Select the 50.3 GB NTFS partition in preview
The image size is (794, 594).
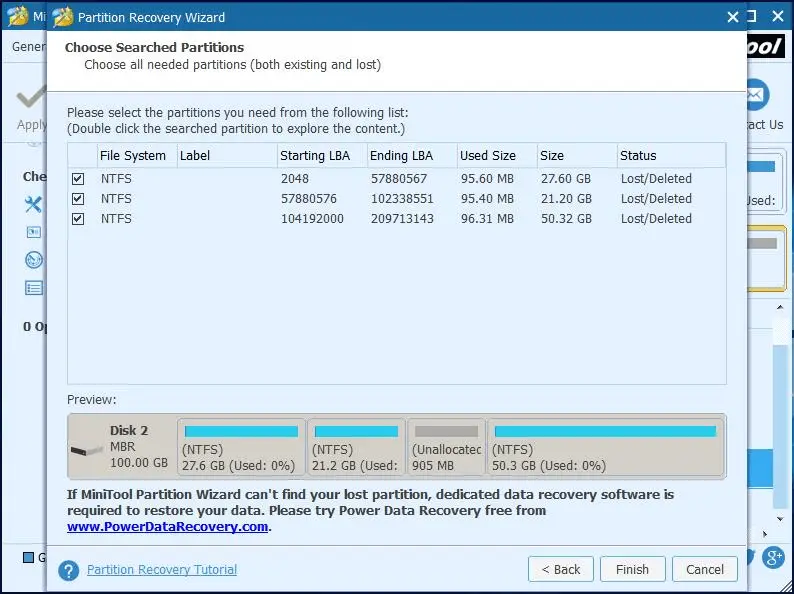pos(606,447)
